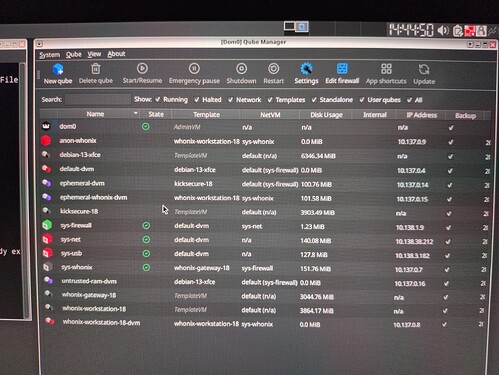The image size is (499, 375).
Task: Sort by the NetVM column header
Action: click(x=270, y=115)
